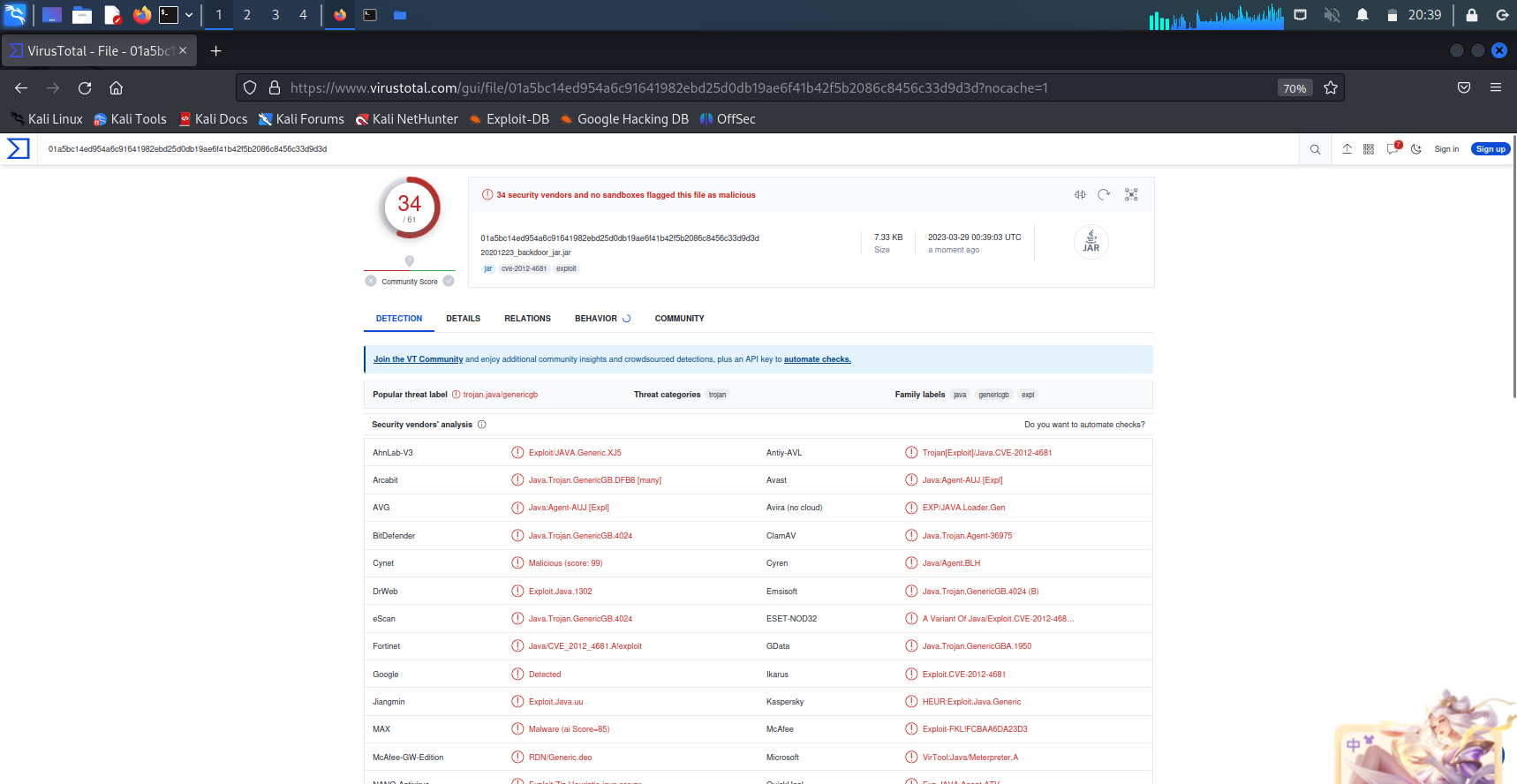Click the Join the VT Community link
The image size is (1517, 784).
418,359
